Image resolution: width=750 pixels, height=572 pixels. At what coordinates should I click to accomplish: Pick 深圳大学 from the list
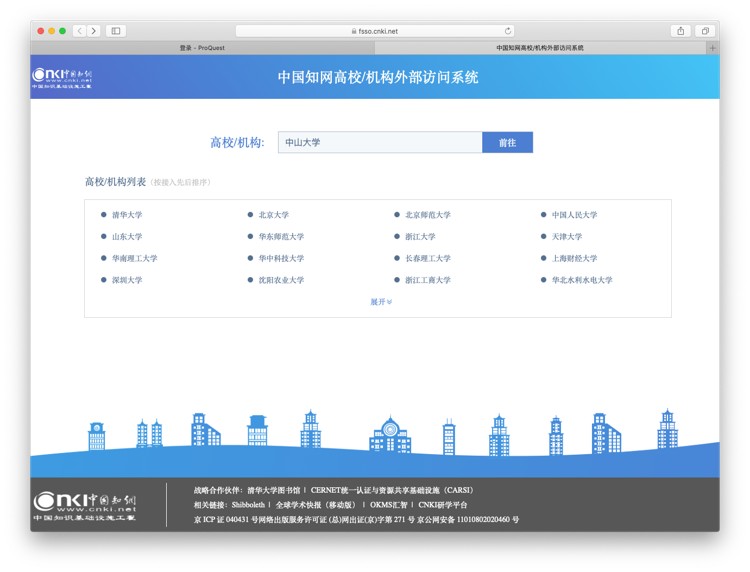127,280
